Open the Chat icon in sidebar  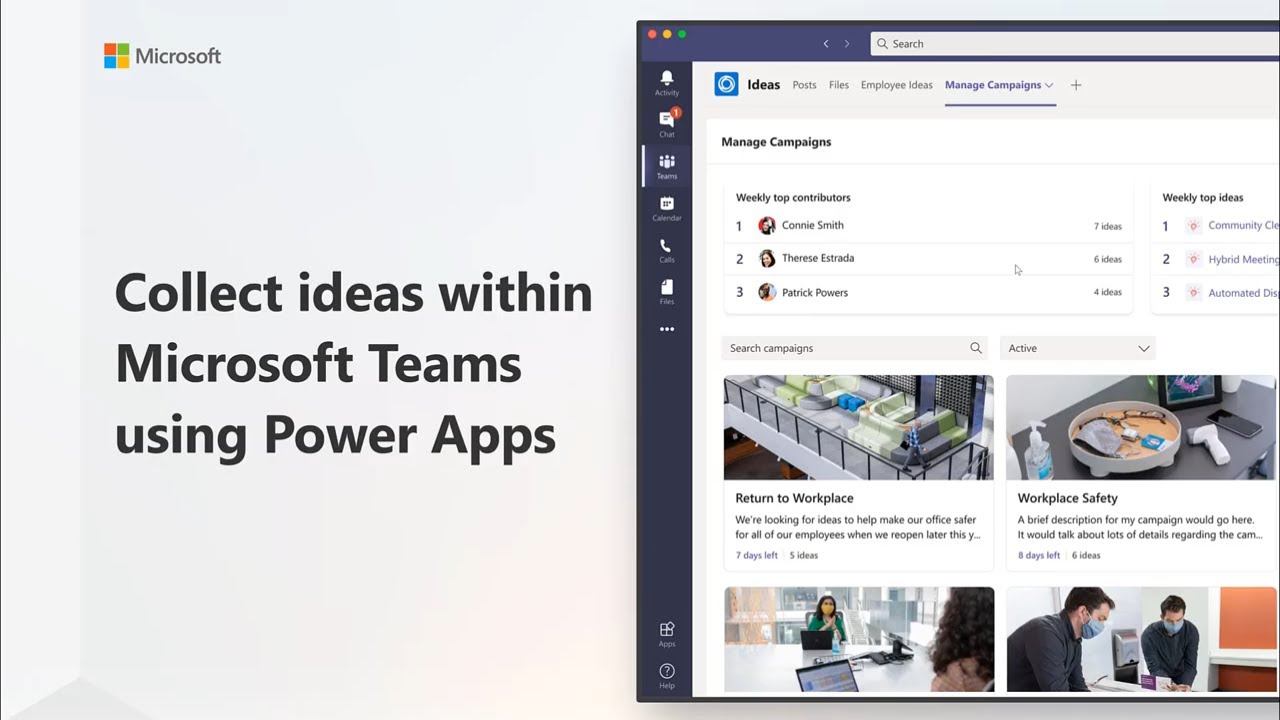click(667, 119)
